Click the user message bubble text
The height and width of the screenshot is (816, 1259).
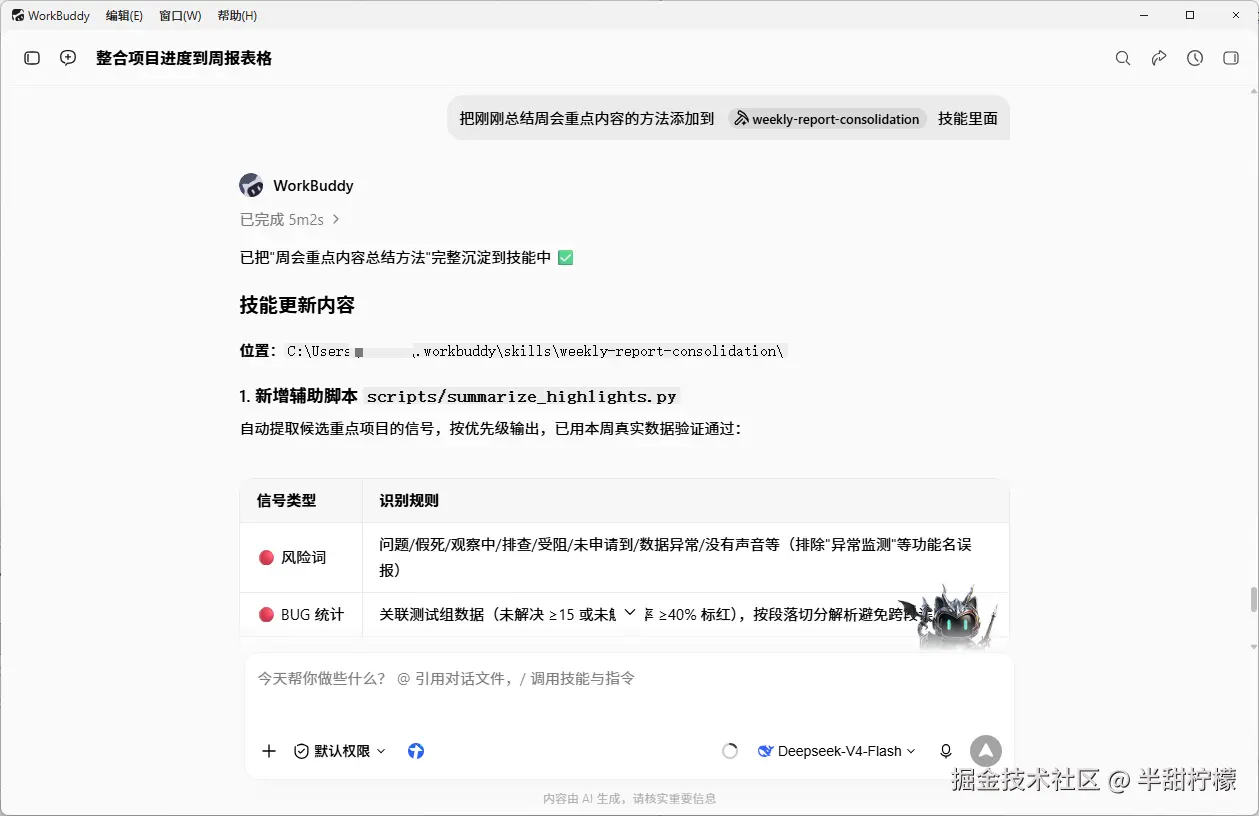728,118
